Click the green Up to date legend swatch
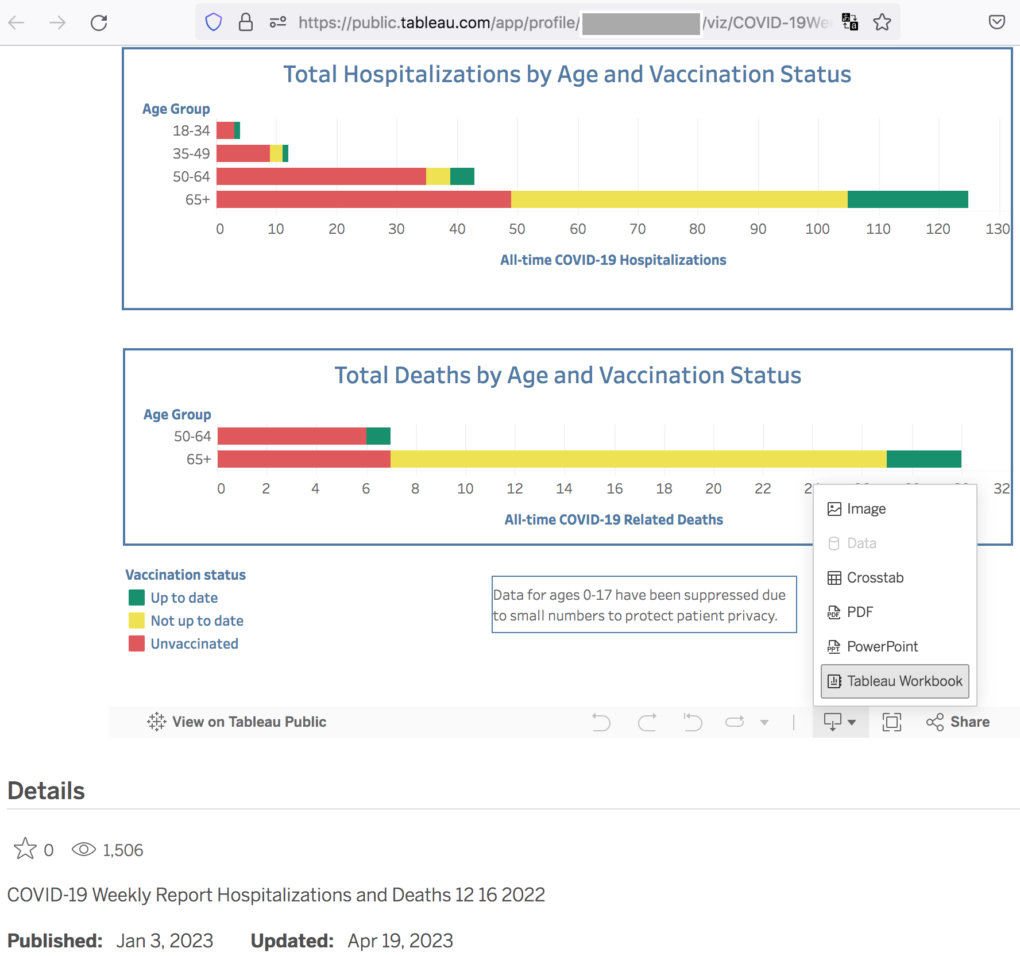 click(x=136, y=598)
